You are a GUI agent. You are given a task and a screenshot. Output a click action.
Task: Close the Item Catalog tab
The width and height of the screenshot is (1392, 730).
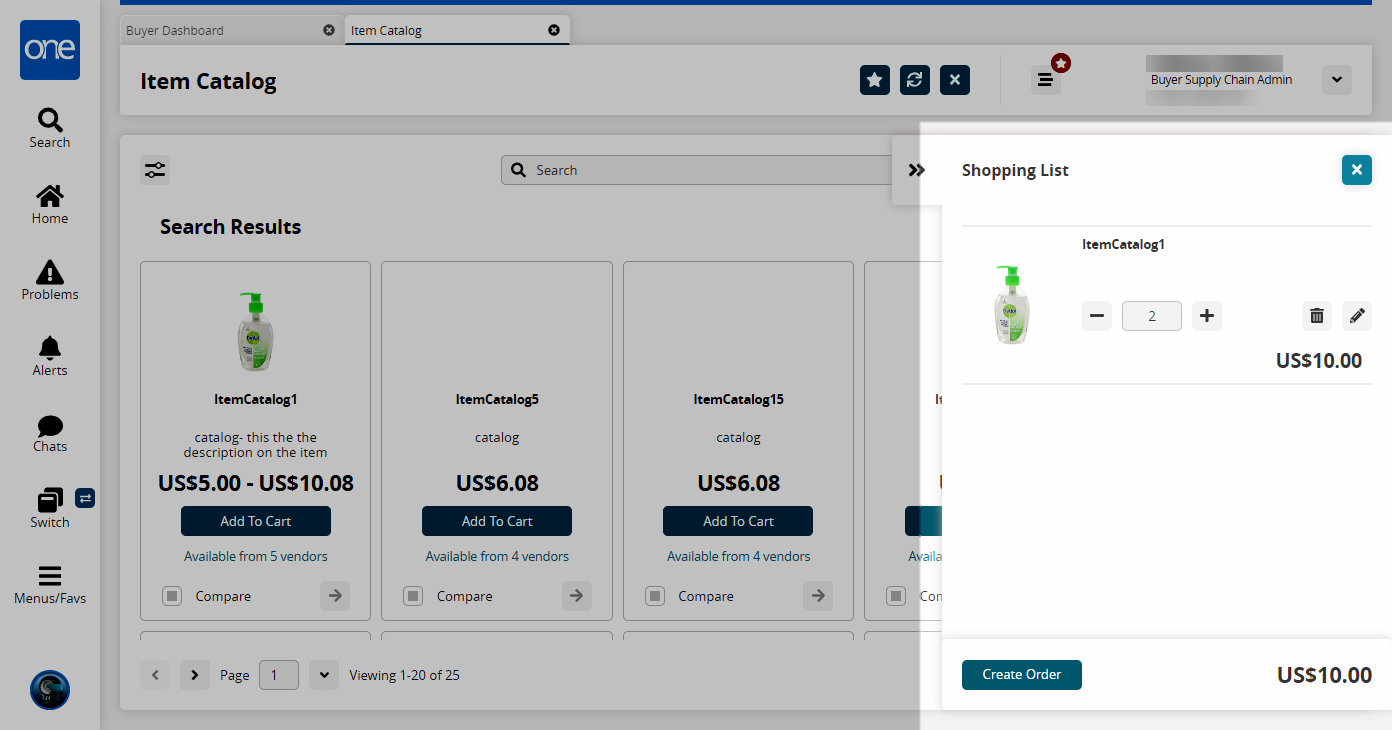tap(554, 30)
